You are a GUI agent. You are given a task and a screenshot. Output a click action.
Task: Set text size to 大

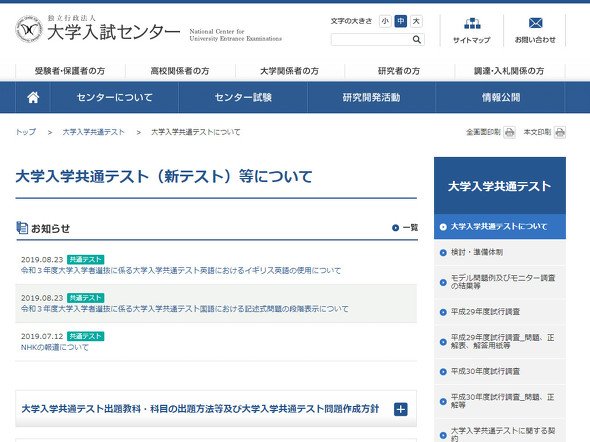(x=416, y=21)
